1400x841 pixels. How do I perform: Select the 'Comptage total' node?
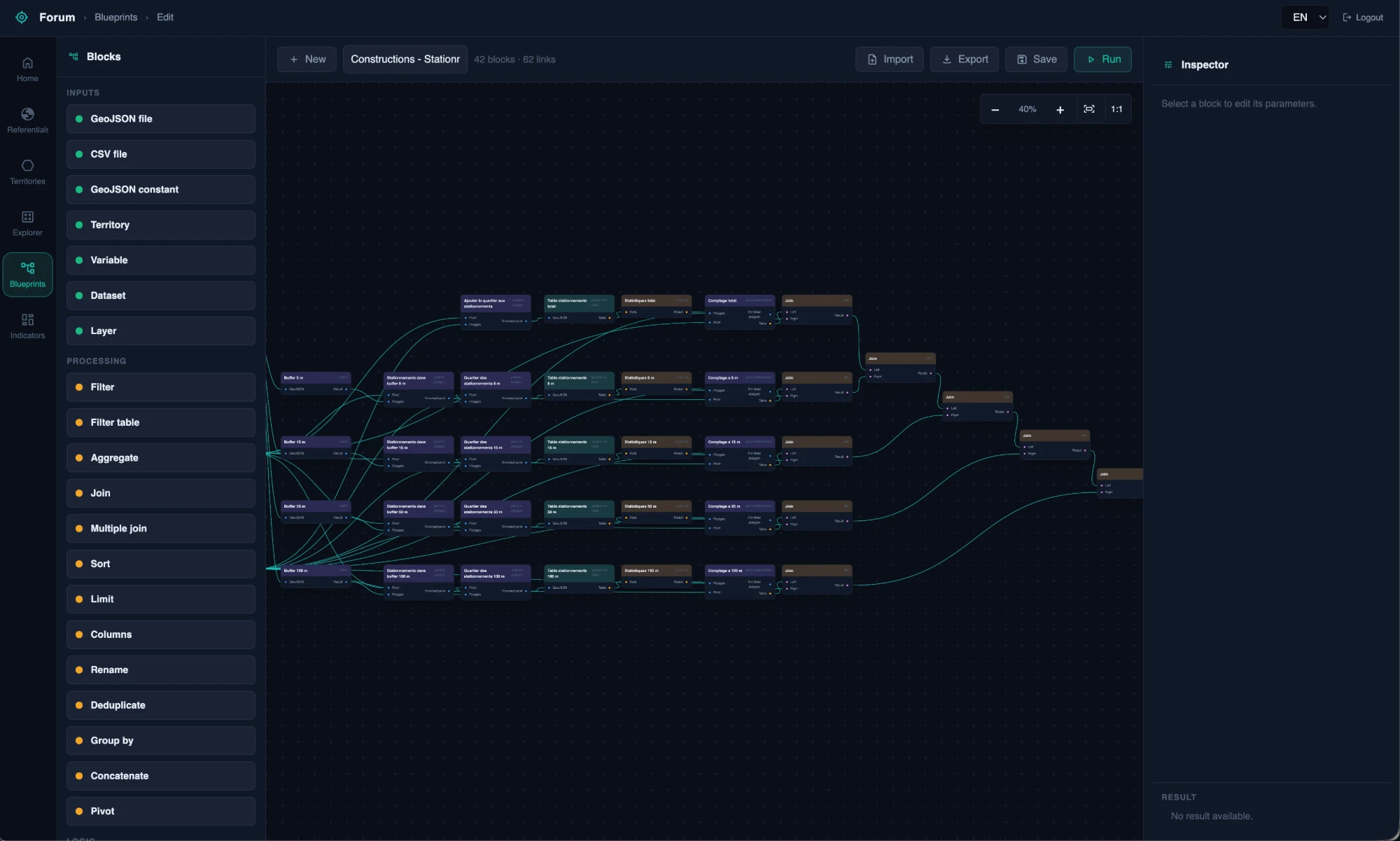740,312
